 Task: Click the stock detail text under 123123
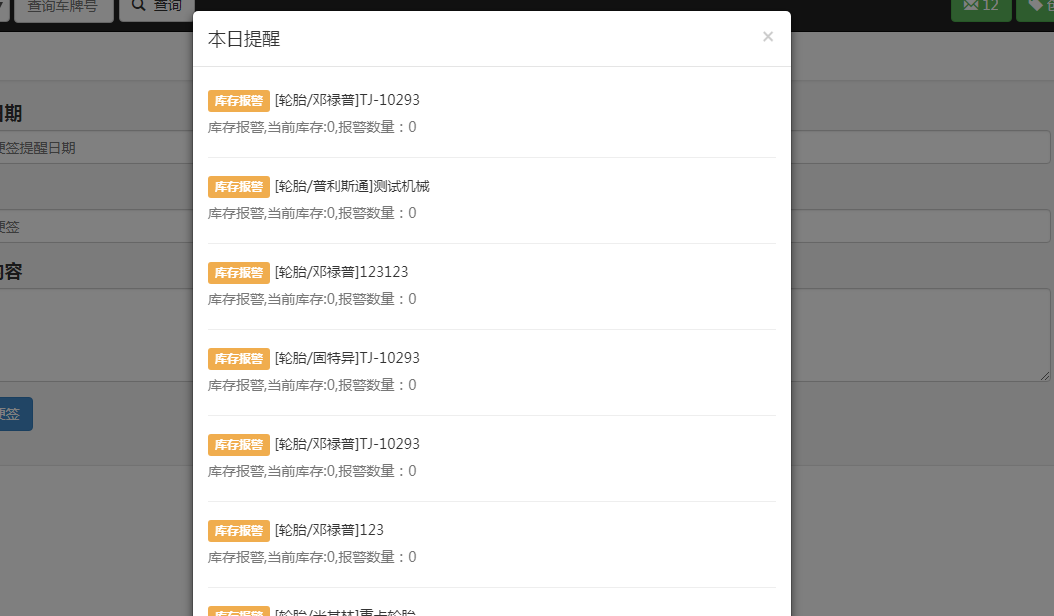coord(311,299)
